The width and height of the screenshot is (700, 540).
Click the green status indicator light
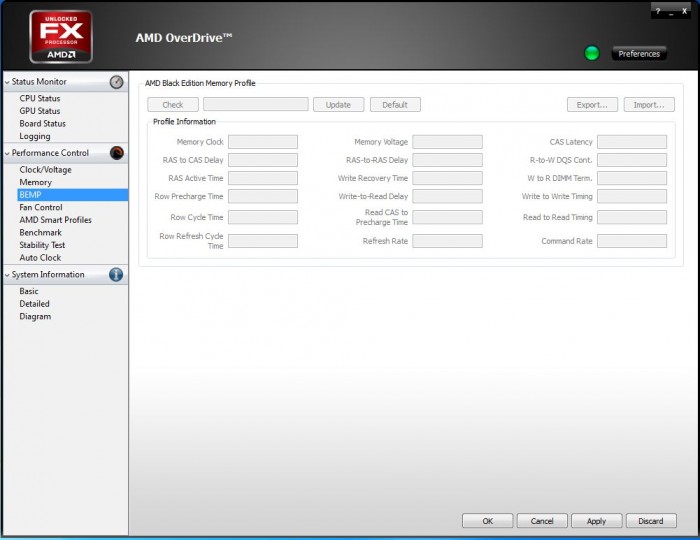(592, 54)
